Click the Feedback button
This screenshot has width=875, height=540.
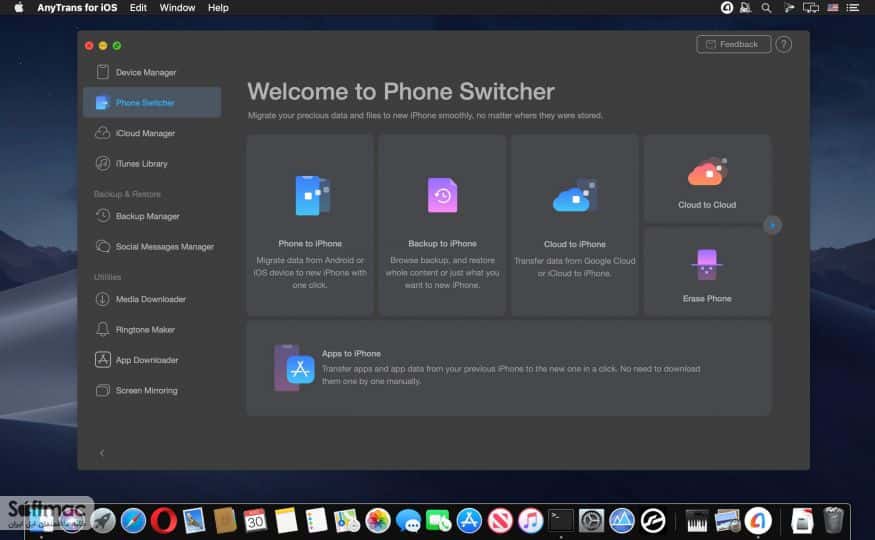point(733,45)
